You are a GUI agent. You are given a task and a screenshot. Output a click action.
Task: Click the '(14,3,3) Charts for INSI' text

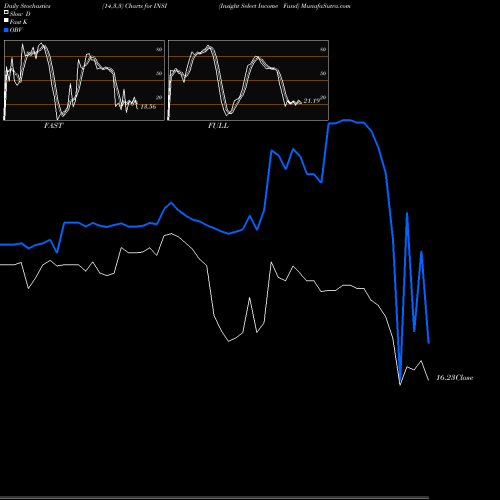click(135, 6)
